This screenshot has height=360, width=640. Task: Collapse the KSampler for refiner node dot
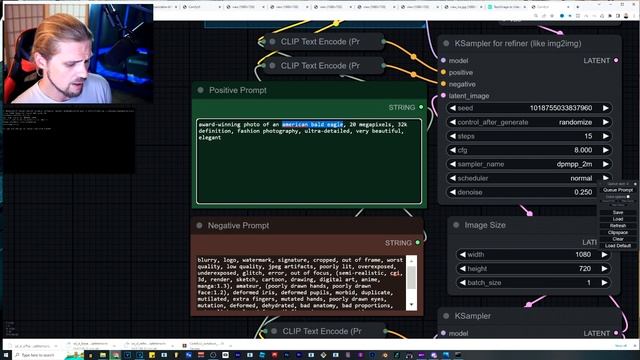pos(446,43)
